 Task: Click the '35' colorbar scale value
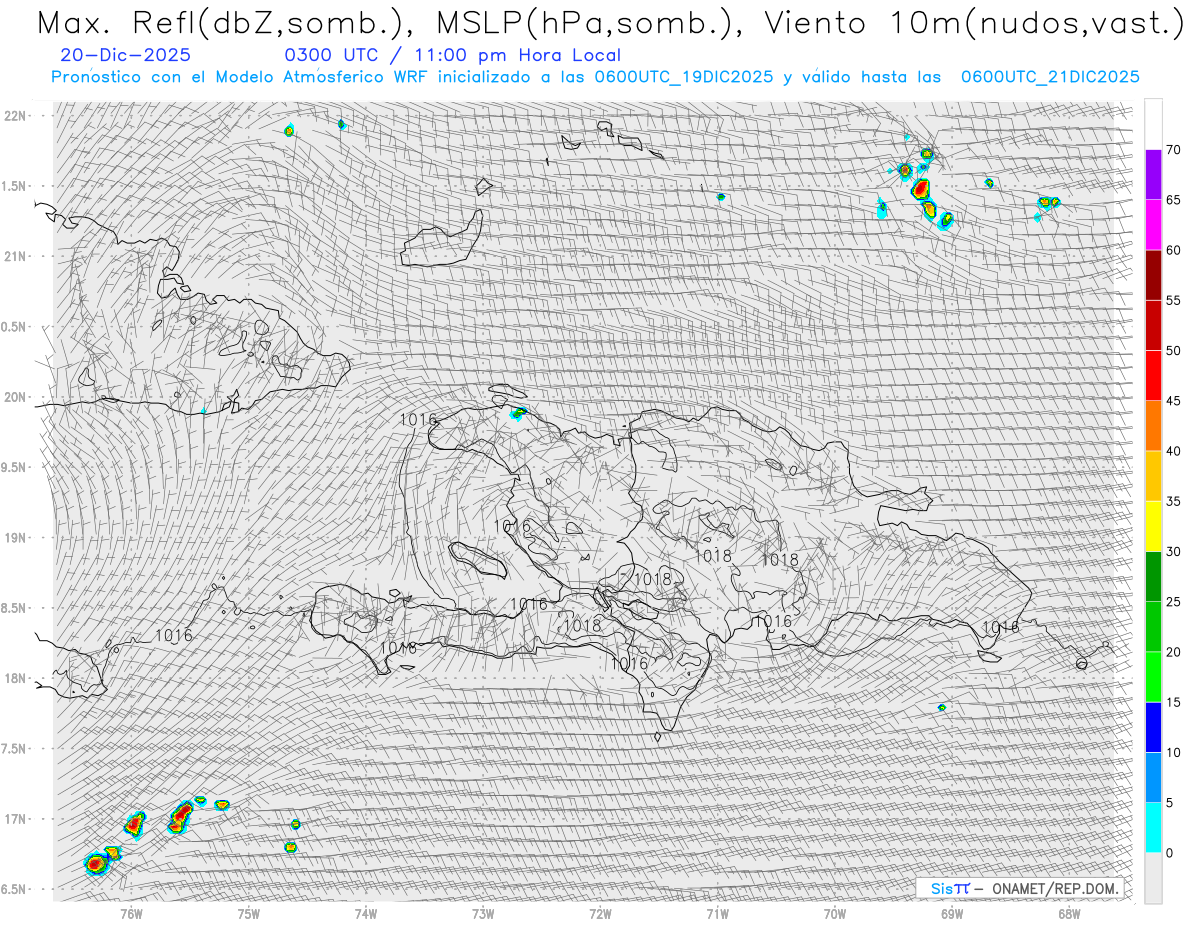[x=1173, y=501]
